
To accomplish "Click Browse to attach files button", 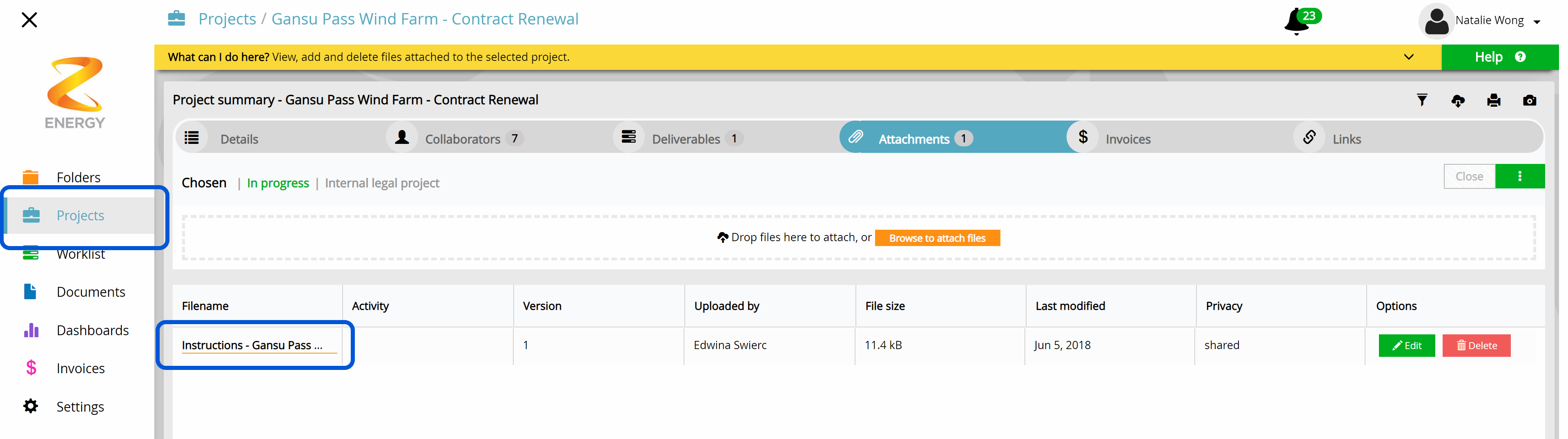I will click(x=937, y=238).
